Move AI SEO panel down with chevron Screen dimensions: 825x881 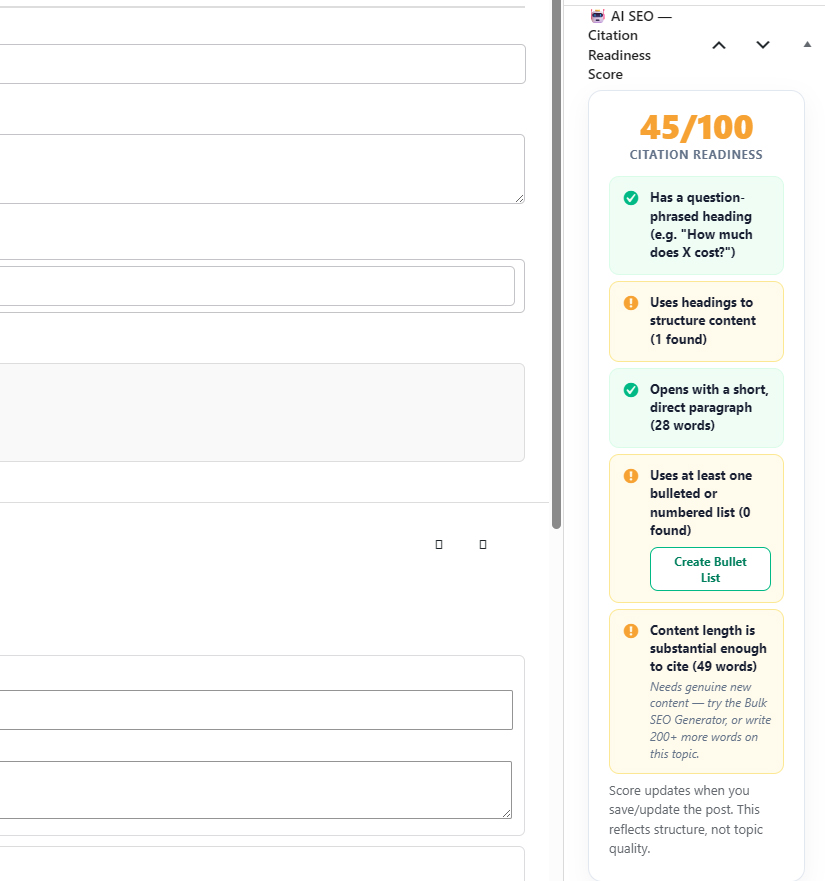pyautogui.click(x=763, y=45)
